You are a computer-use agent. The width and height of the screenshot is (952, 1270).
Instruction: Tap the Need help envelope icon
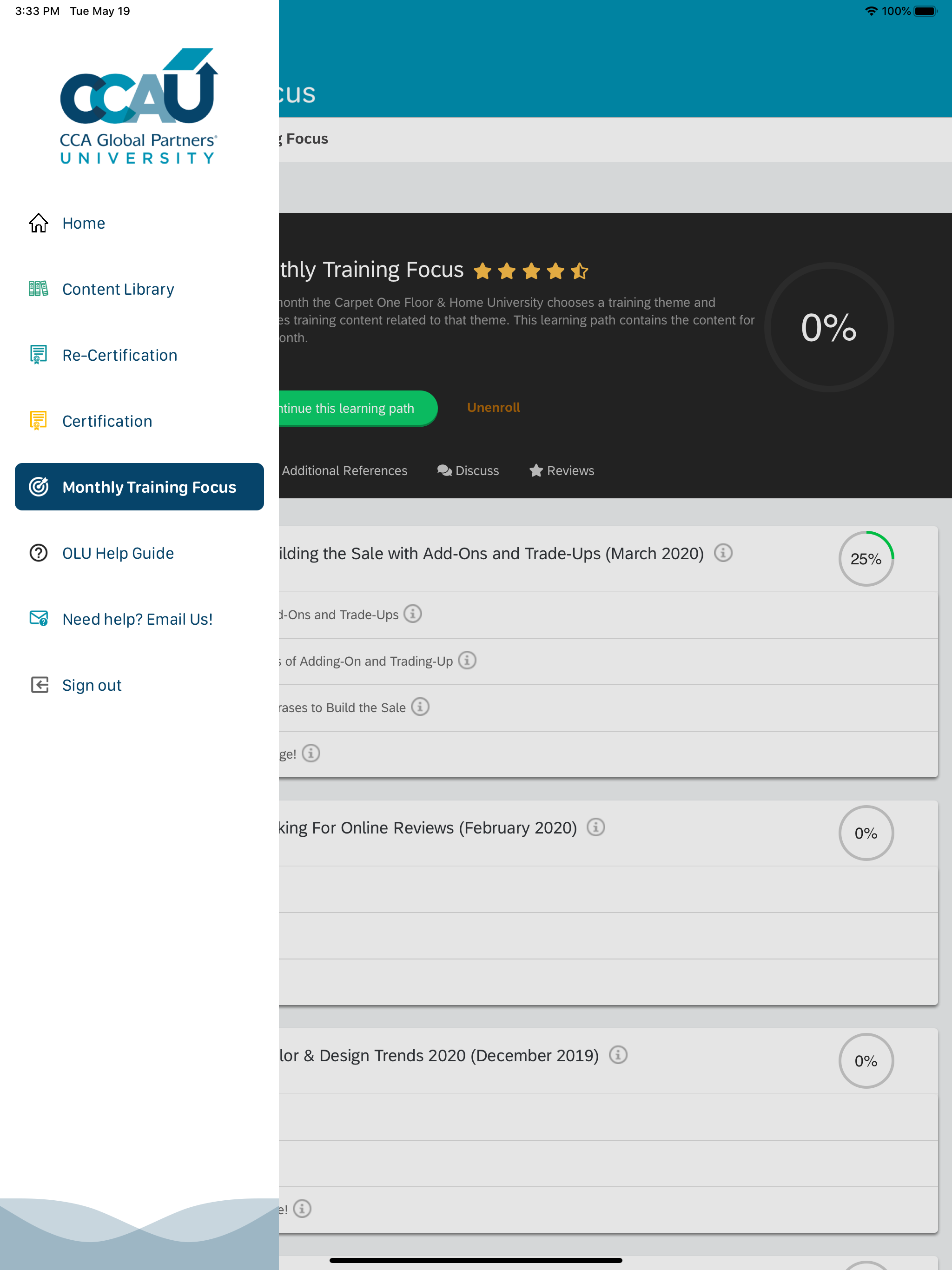click(39, 618)
